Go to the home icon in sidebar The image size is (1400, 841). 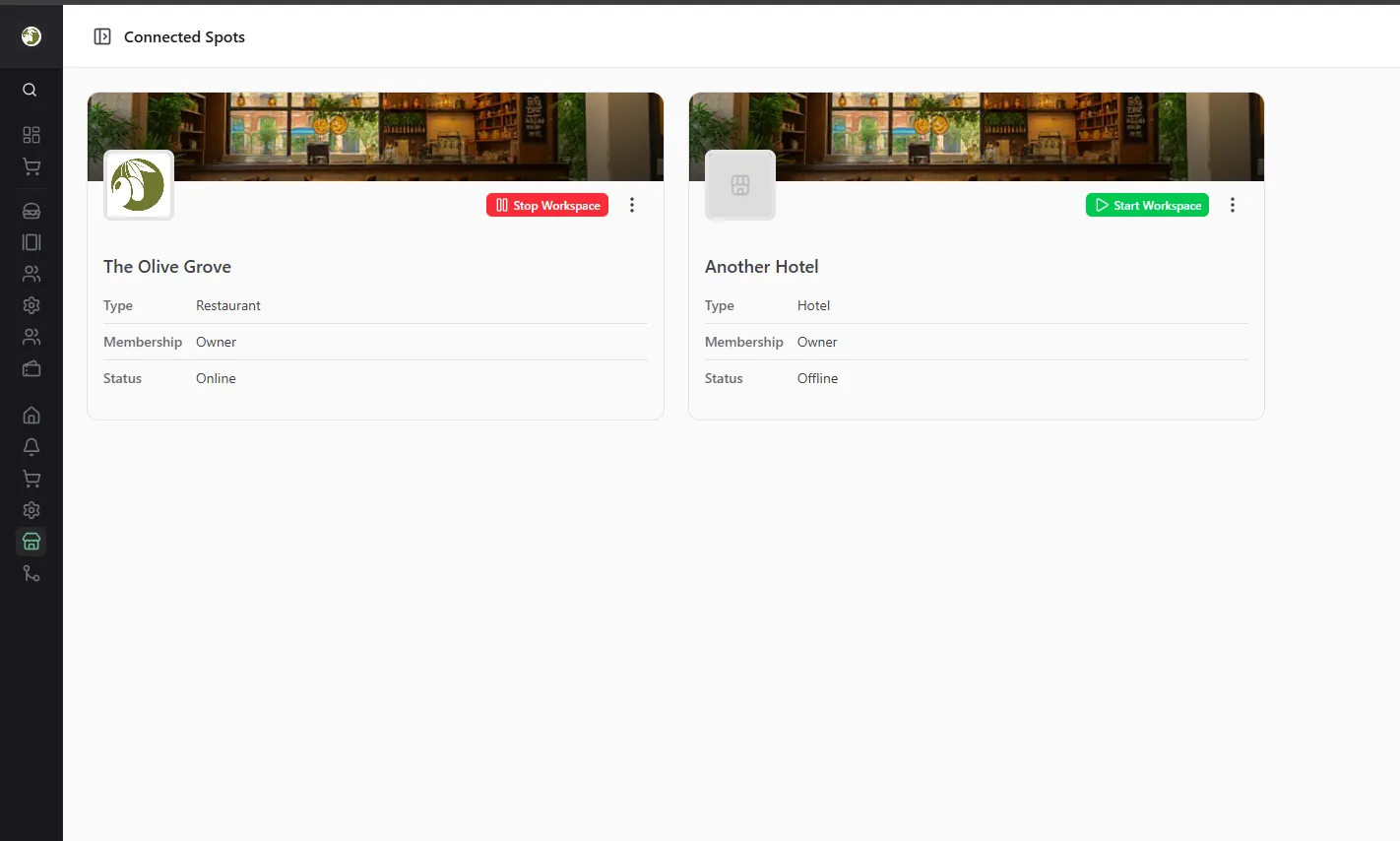click(32, 415)
